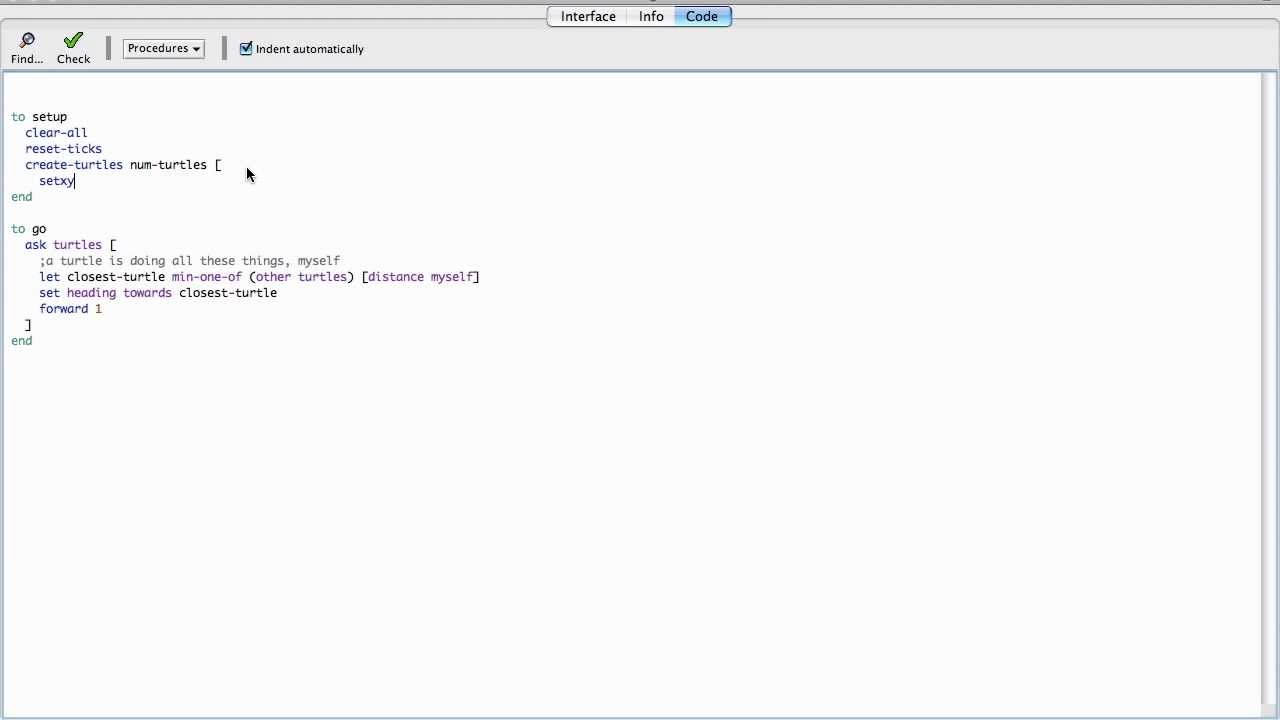Click the 'forward 1' line
This screenshot has height=720, width=1280.
(70, 309)
